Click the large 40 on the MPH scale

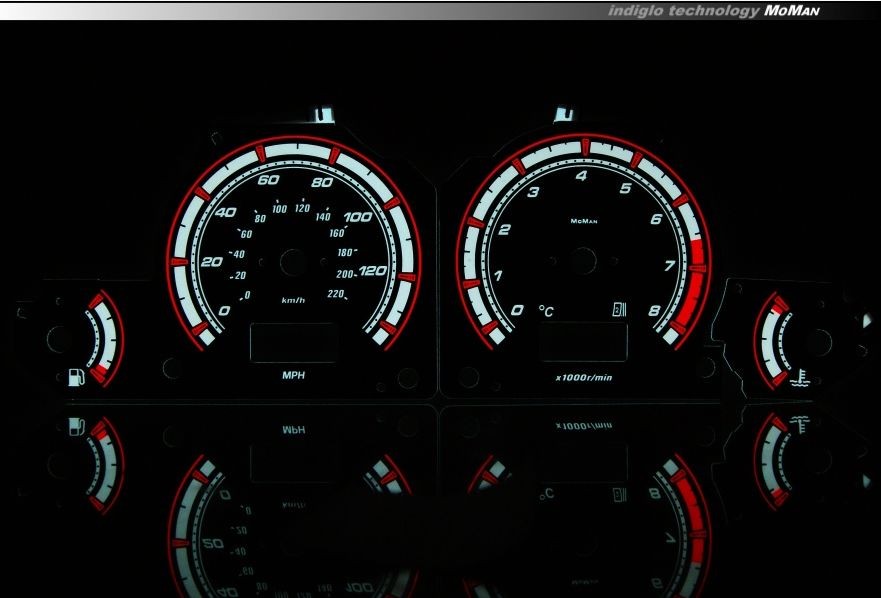(x=225, y=212)
